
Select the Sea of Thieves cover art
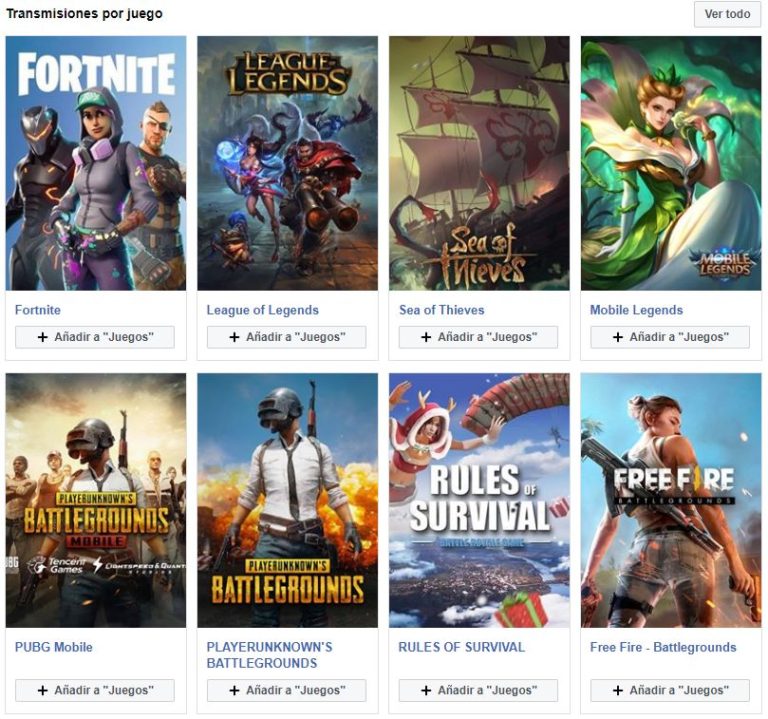pyautogui.click(x=479, y=163)
